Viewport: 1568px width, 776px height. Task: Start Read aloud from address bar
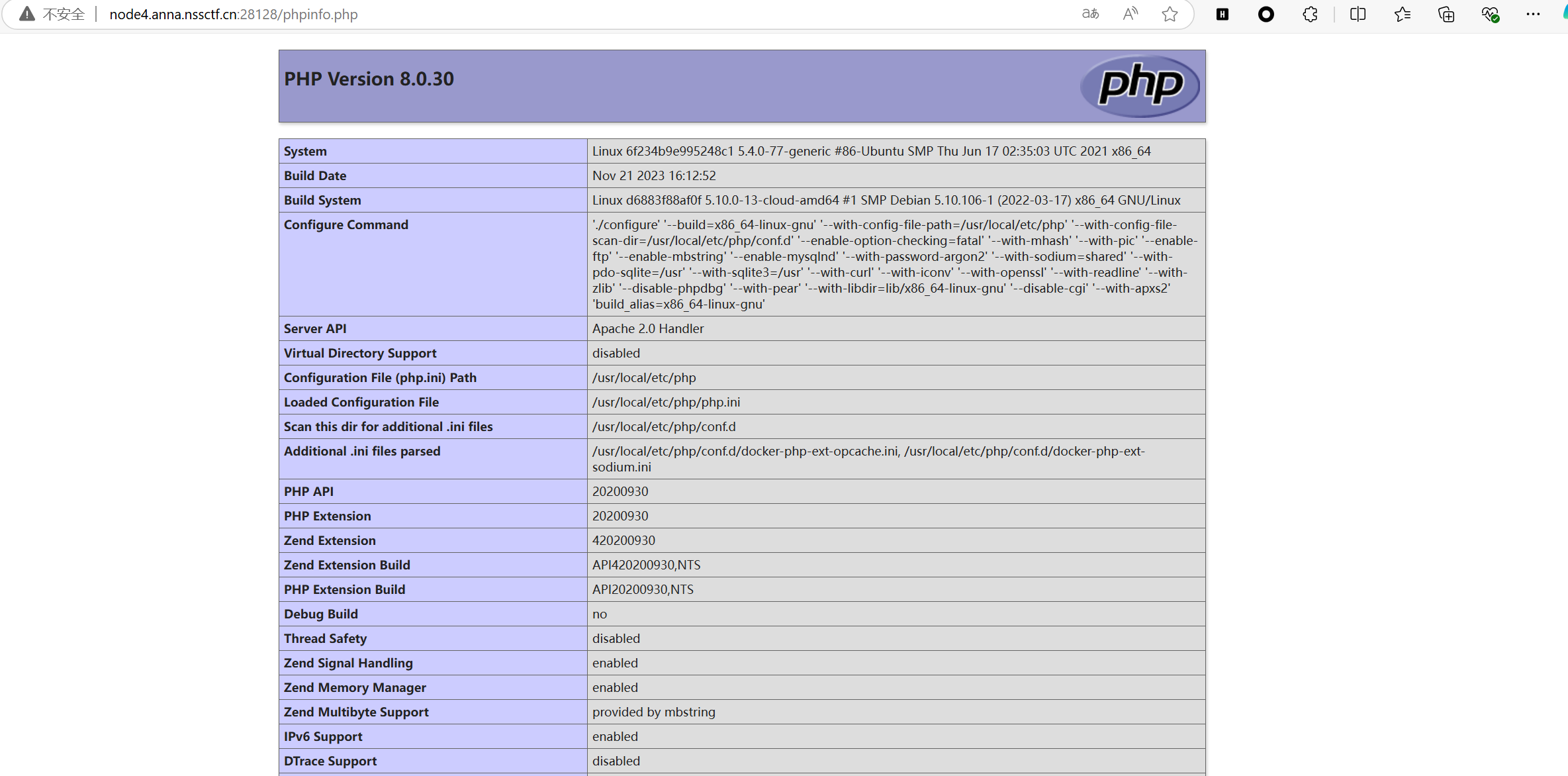[x=1130, y=14]
